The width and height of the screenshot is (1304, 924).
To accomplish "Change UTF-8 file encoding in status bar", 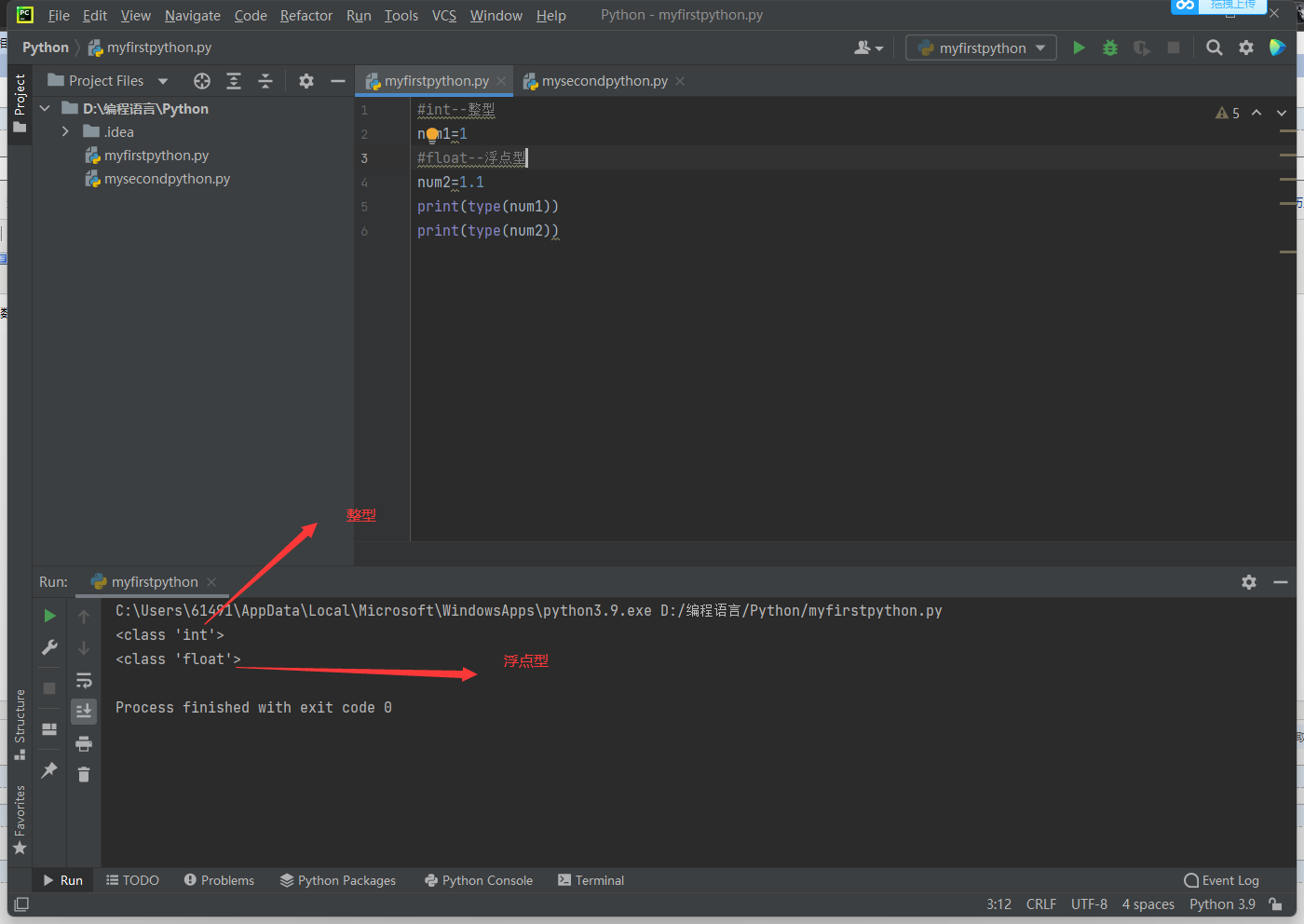I will [1089, 904].
